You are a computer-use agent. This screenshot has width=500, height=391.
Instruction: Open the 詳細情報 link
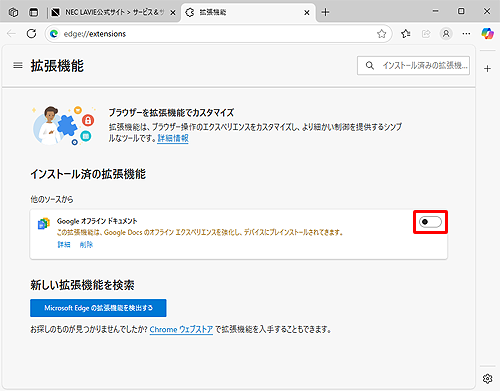tap(173, 138)
